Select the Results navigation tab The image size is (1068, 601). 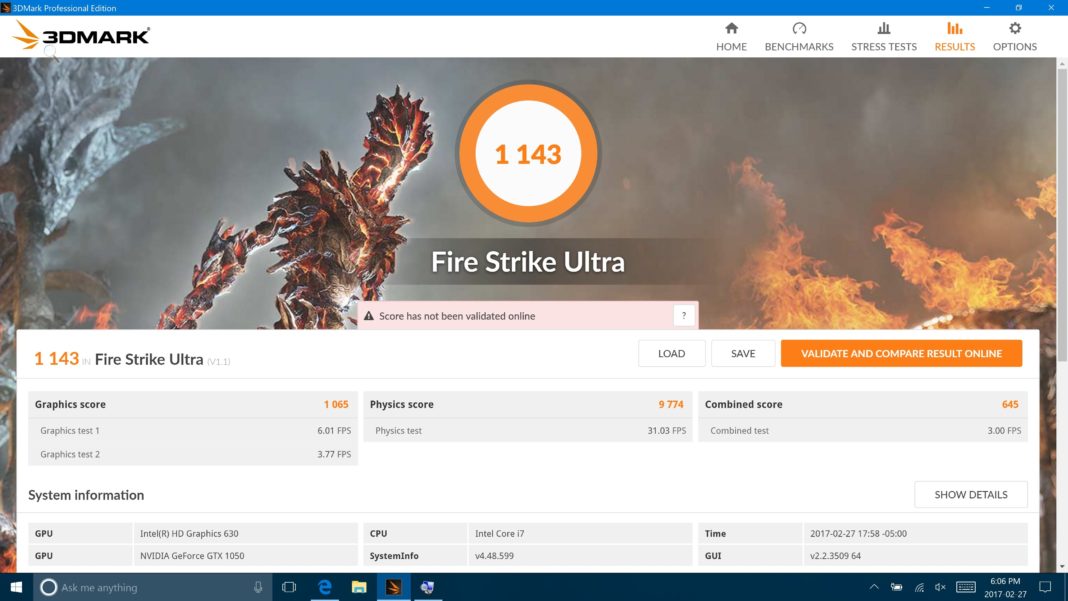tap(954, 36)
